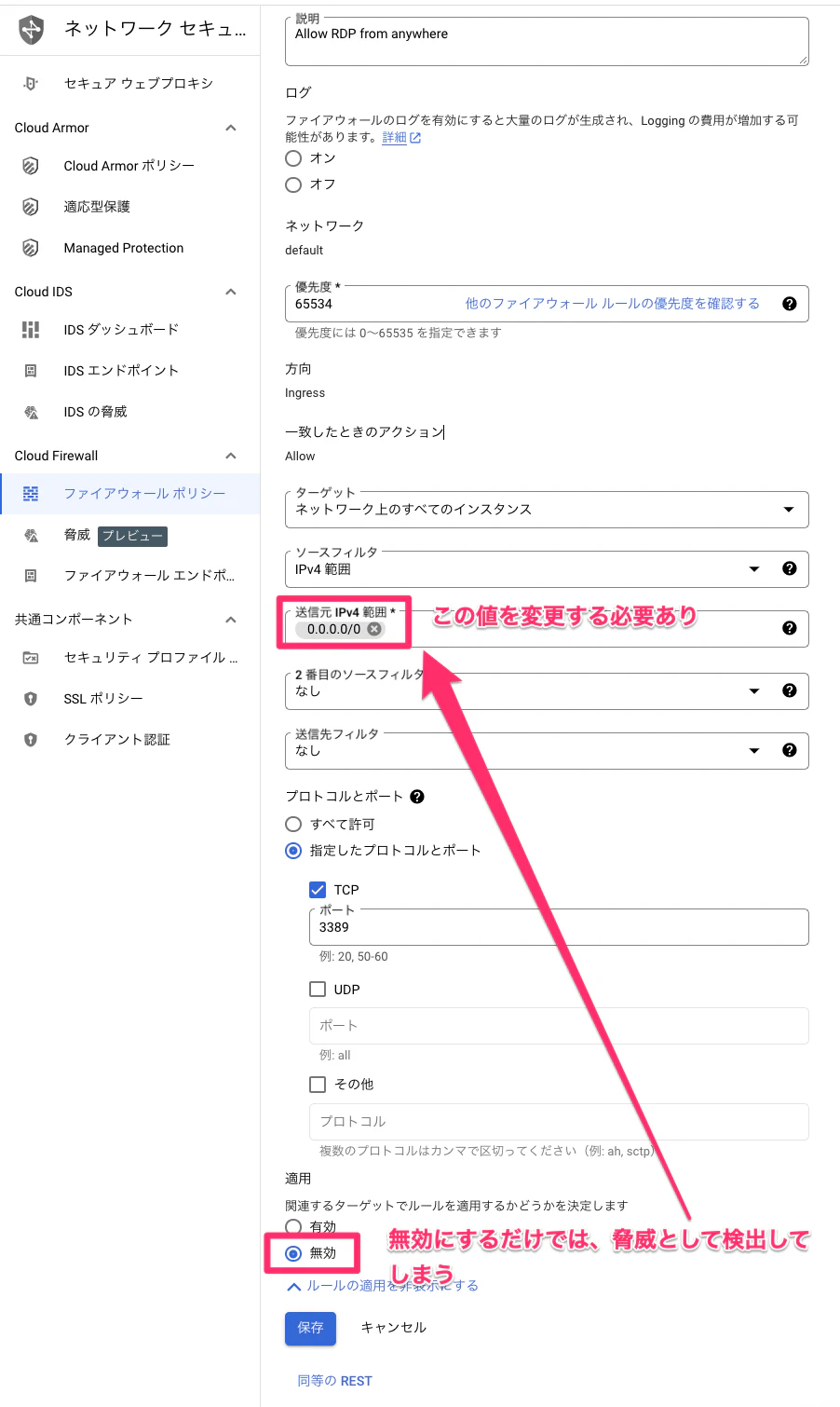The image size is (840, 1407).
Task: Click the その他 プロトコル input field
Action: pos(559,1122)
